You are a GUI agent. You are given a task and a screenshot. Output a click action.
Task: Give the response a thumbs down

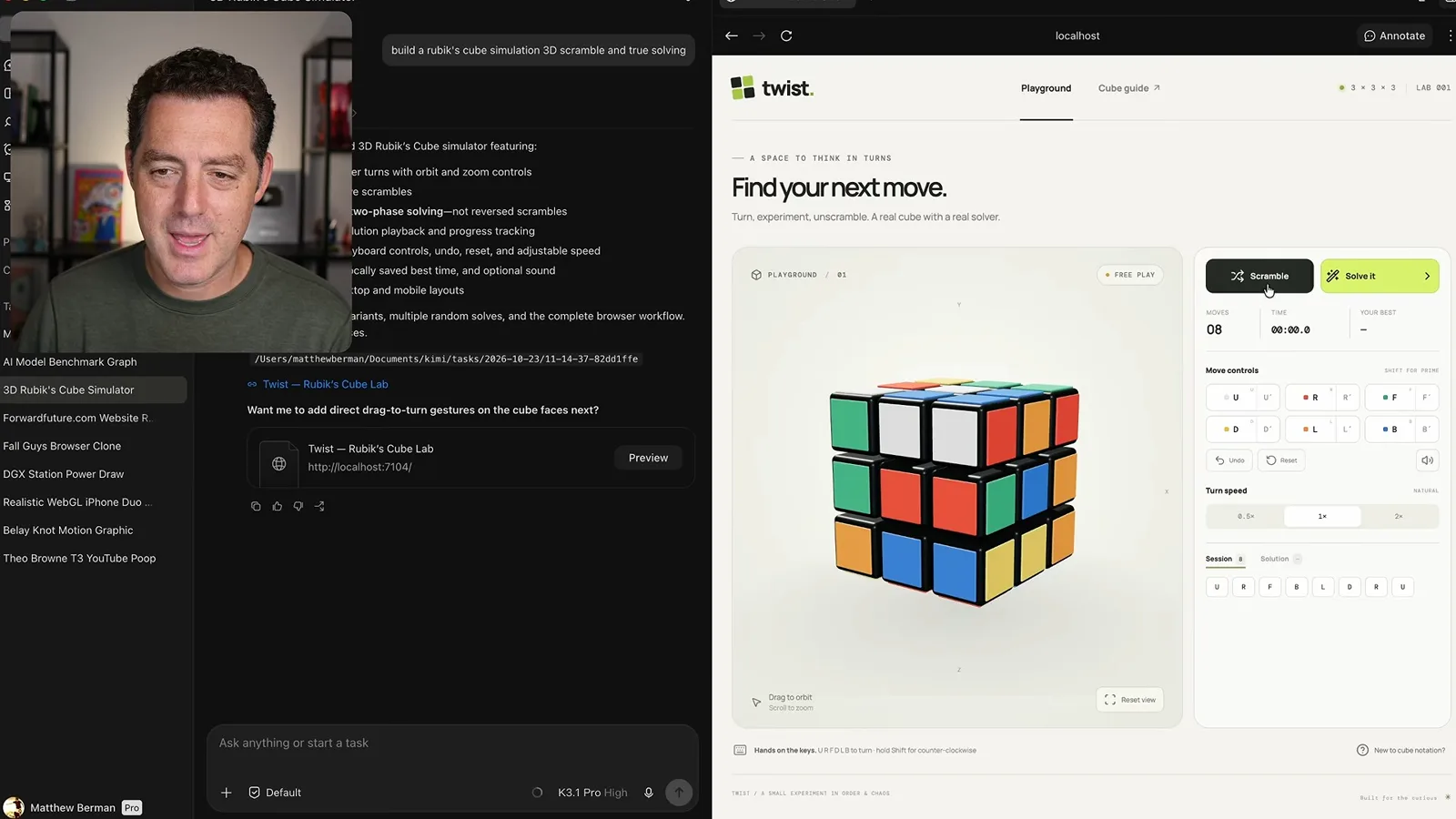click(x=298, y=506)
